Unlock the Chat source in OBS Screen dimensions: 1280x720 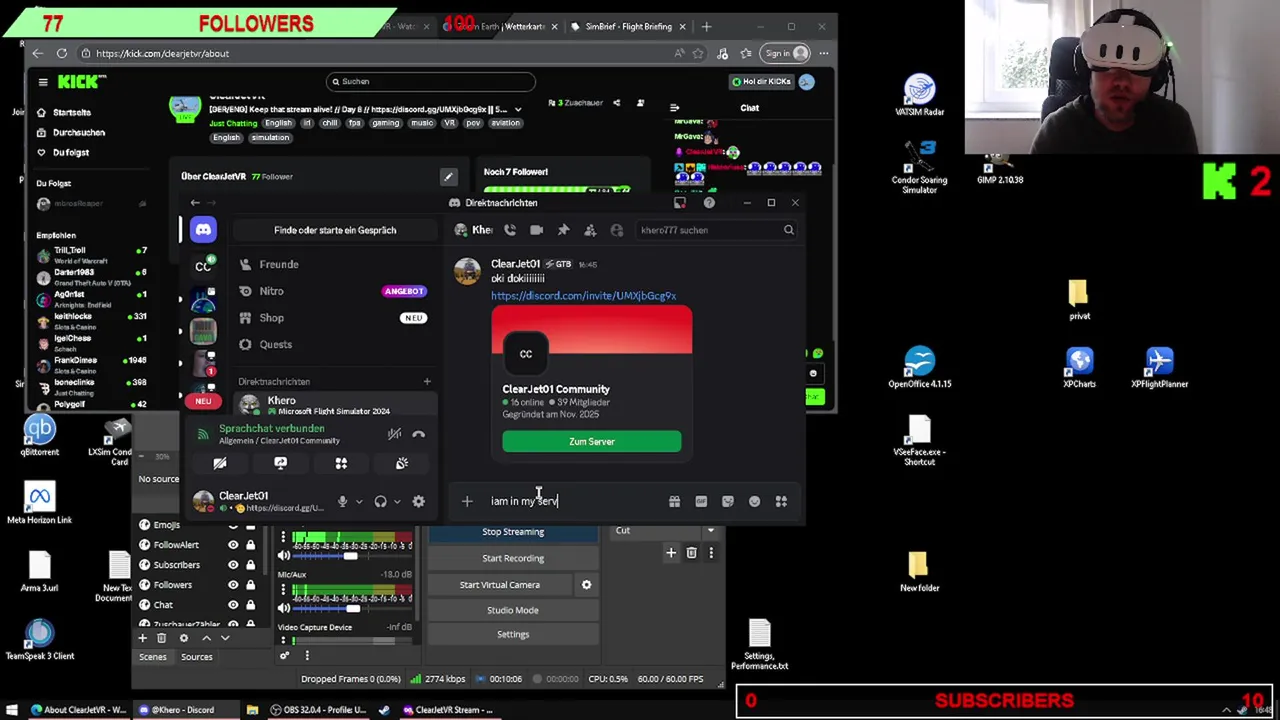pos(250,605)
